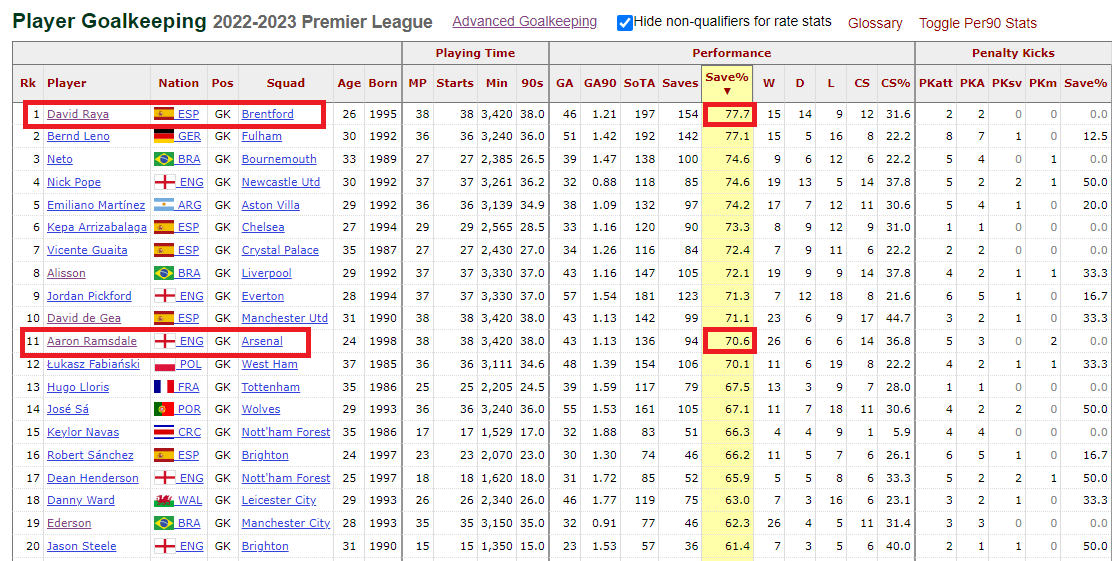The image size is (1112, 561).
Task: Click Poland flag in Fabiański row
Action: pos(164,364)
